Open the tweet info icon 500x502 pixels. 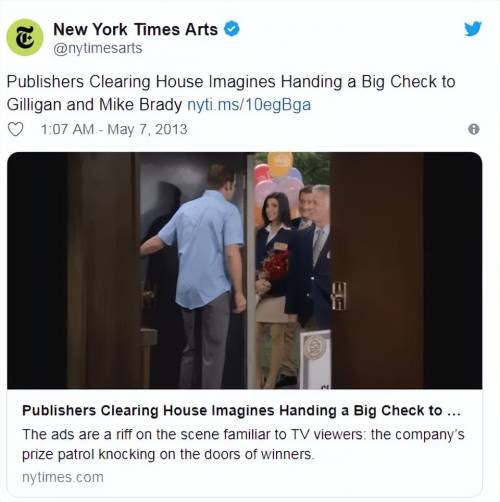tap(474, 129)
